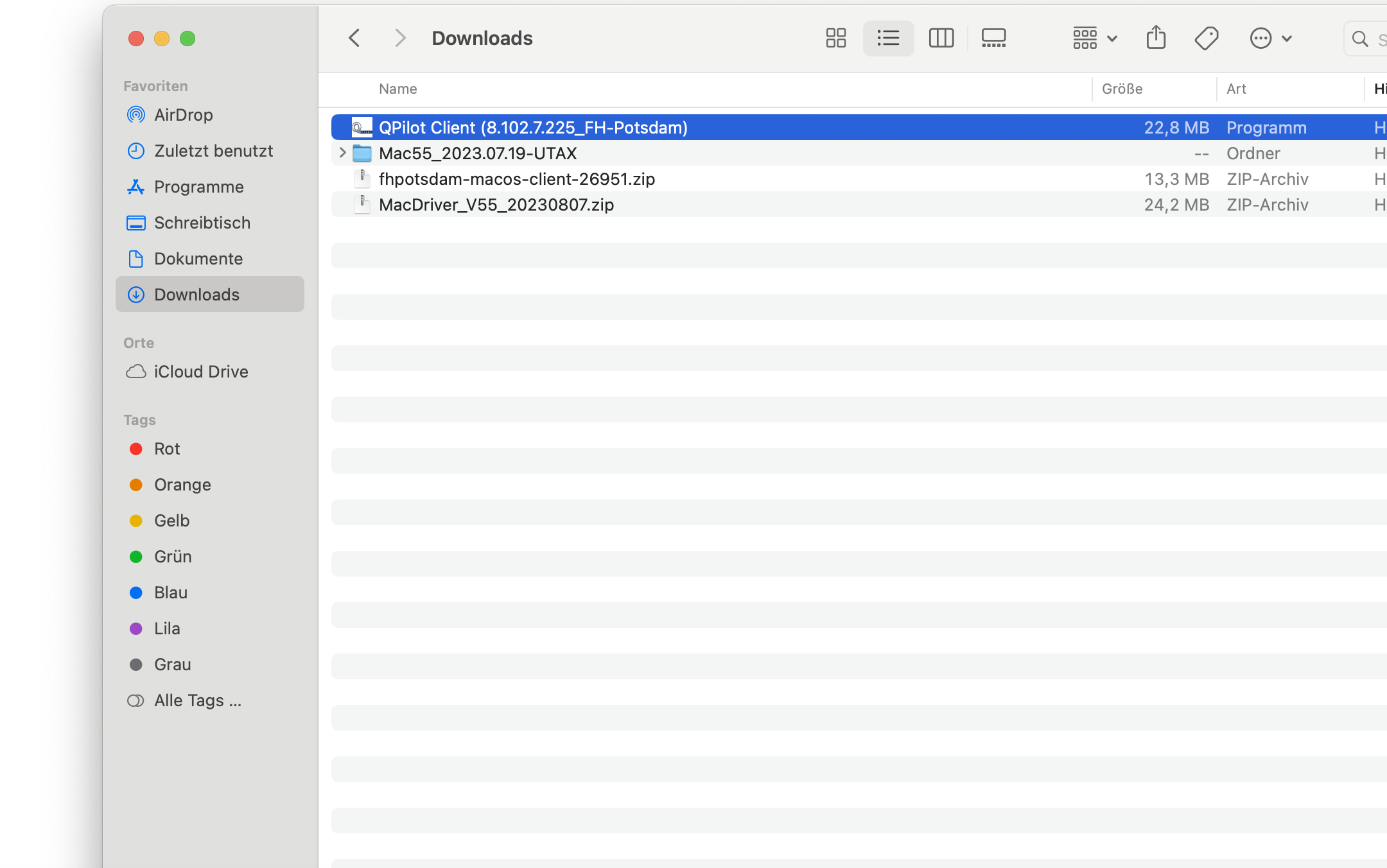Click the 13,3 MB size cell
This screenshot has width=1387, height=868.
(1176, 178)
